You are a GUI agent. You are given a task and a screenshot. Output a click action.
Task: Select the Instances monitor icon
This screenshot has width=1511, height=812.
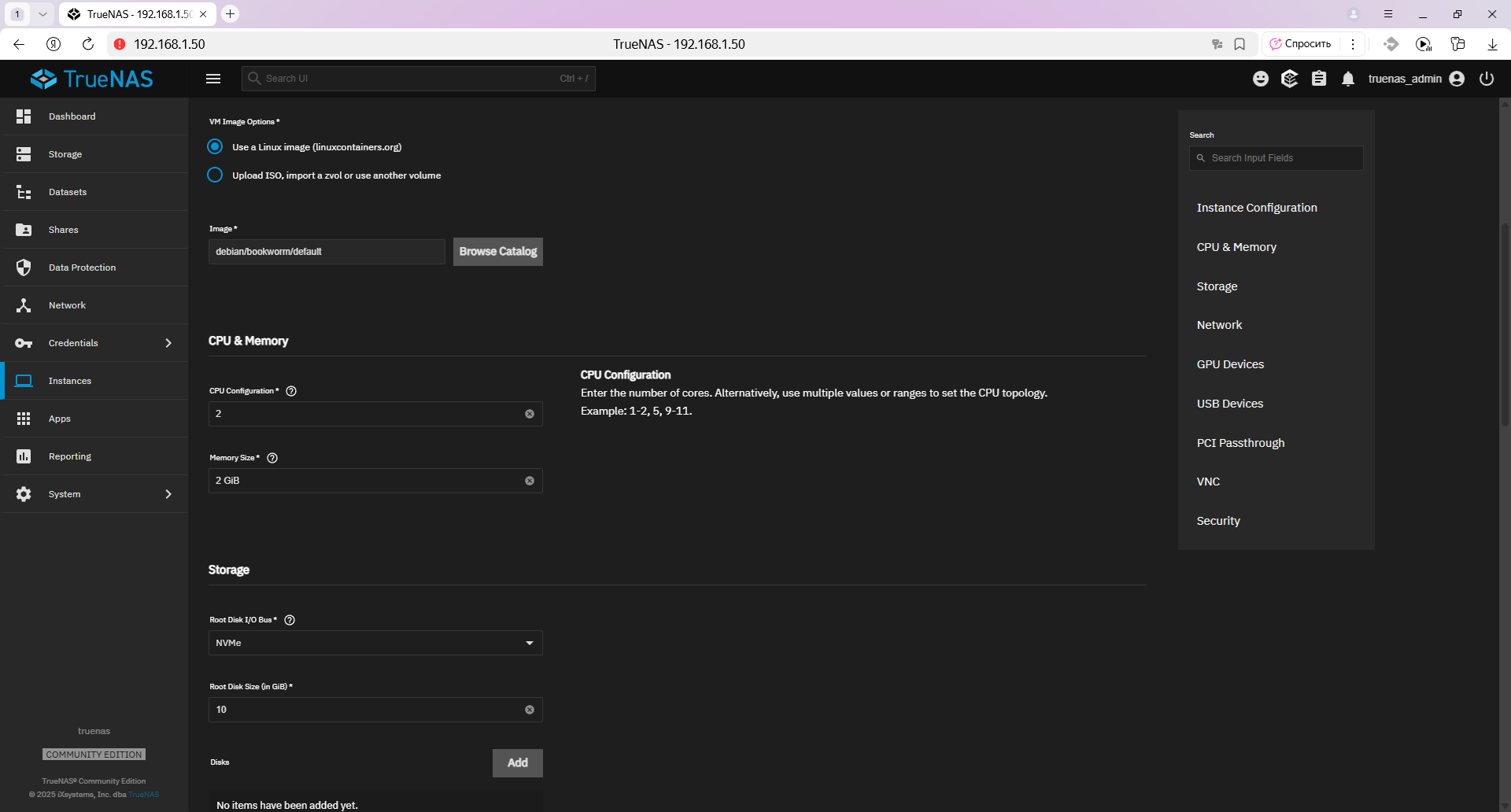point(24,381)
